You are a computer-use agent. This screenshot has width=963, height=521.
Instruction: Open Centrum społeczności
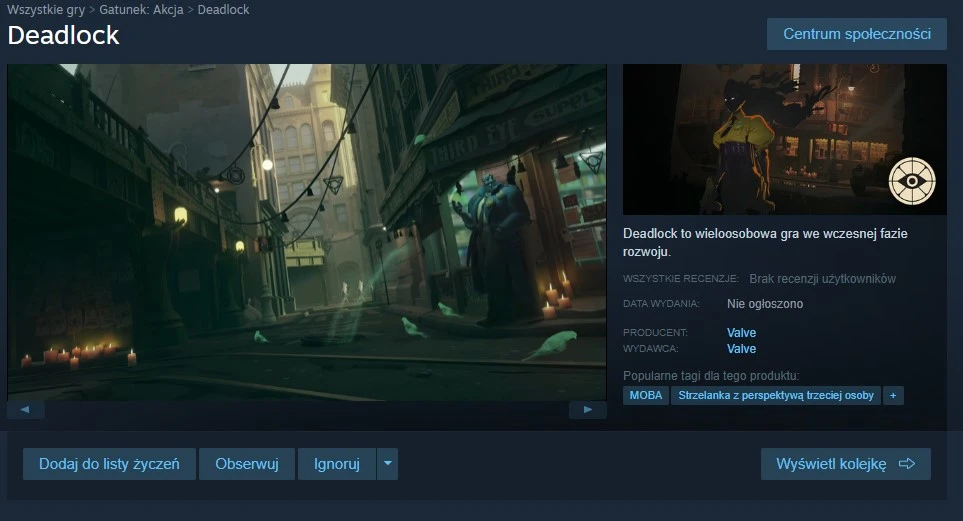point(856,34)
